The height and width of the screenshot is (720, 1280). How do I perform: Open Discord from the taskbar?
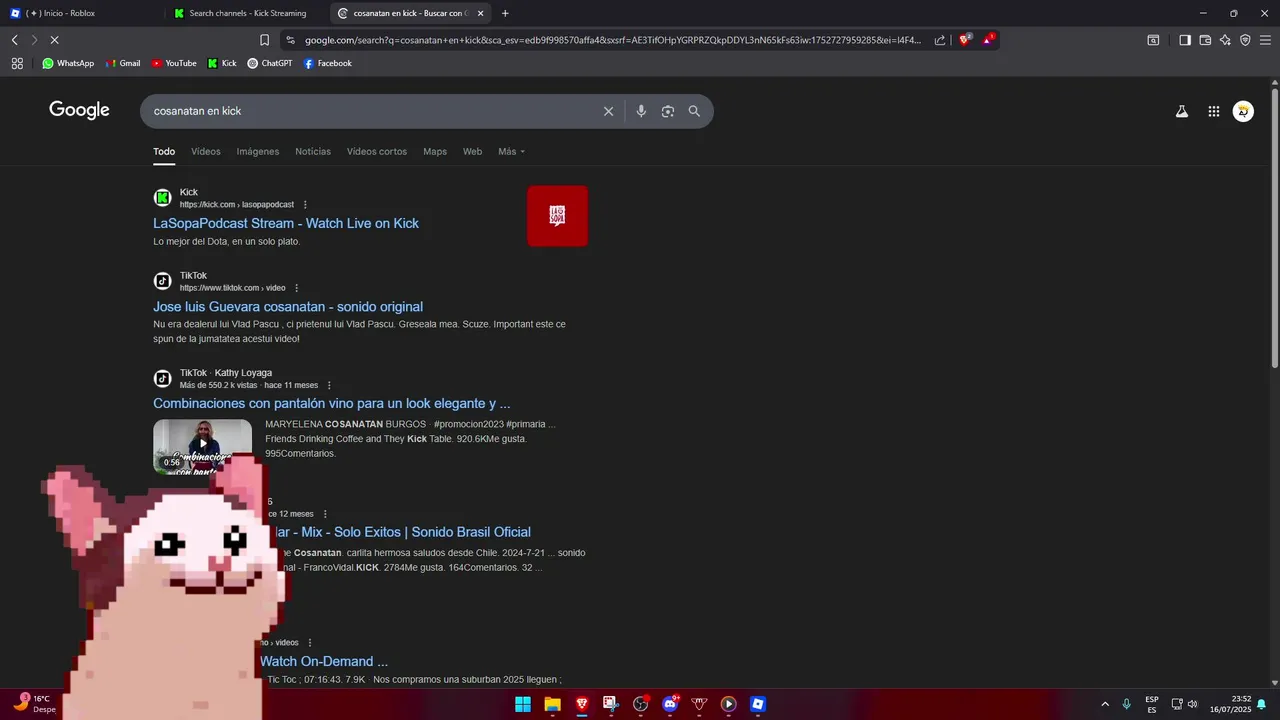(x=670, y=704)
